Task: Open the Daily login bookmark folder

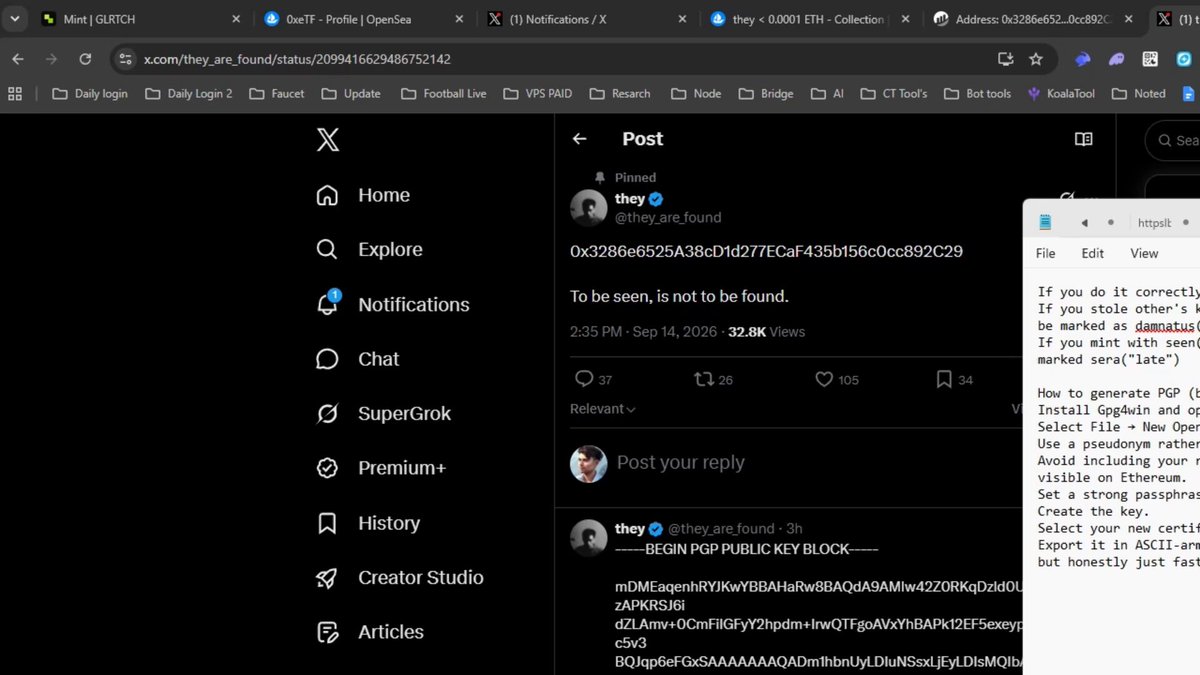Action: 90,94
